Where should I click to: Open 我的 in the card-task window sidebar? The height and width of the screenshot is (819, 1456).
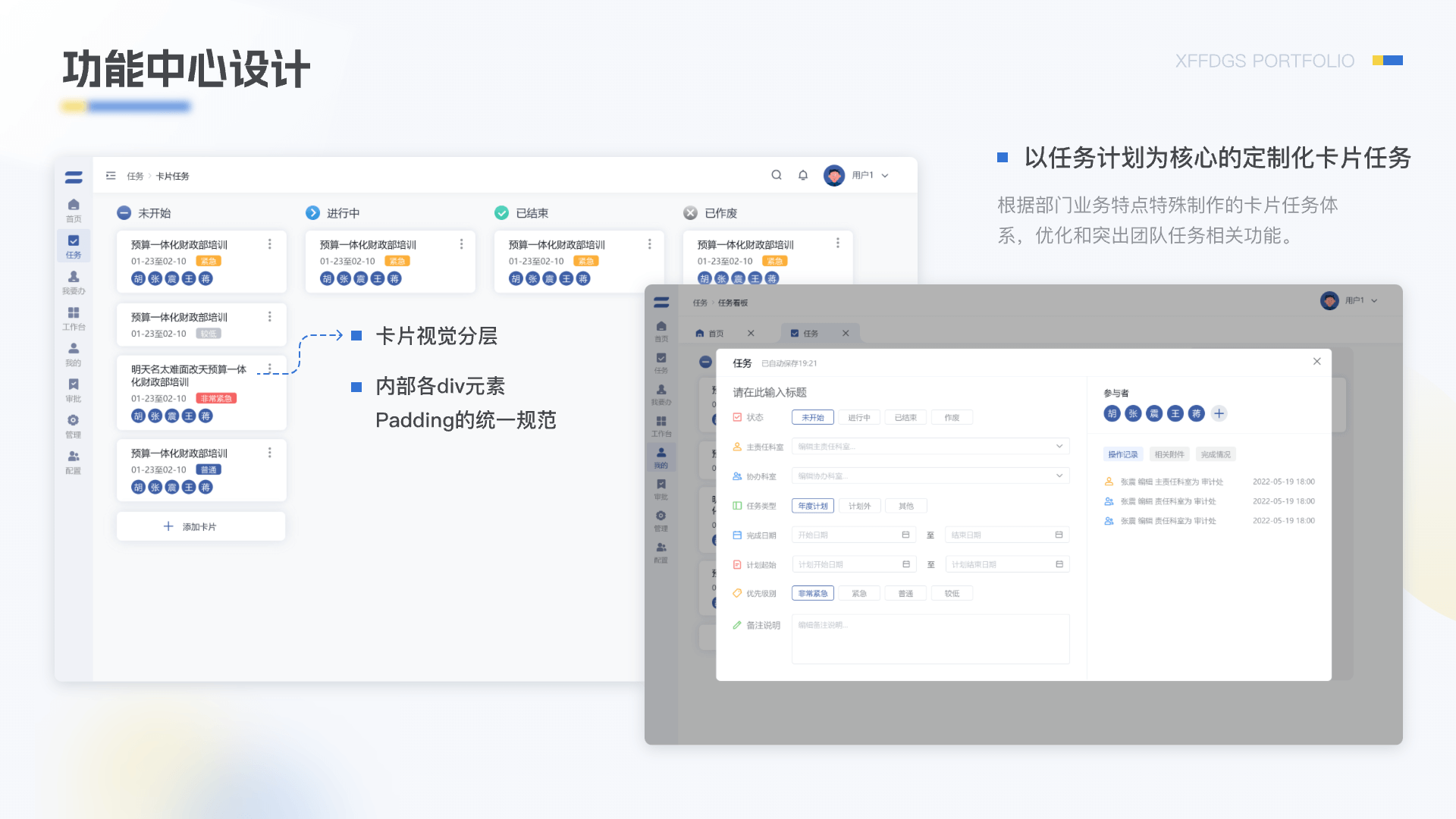pos(74,354)
